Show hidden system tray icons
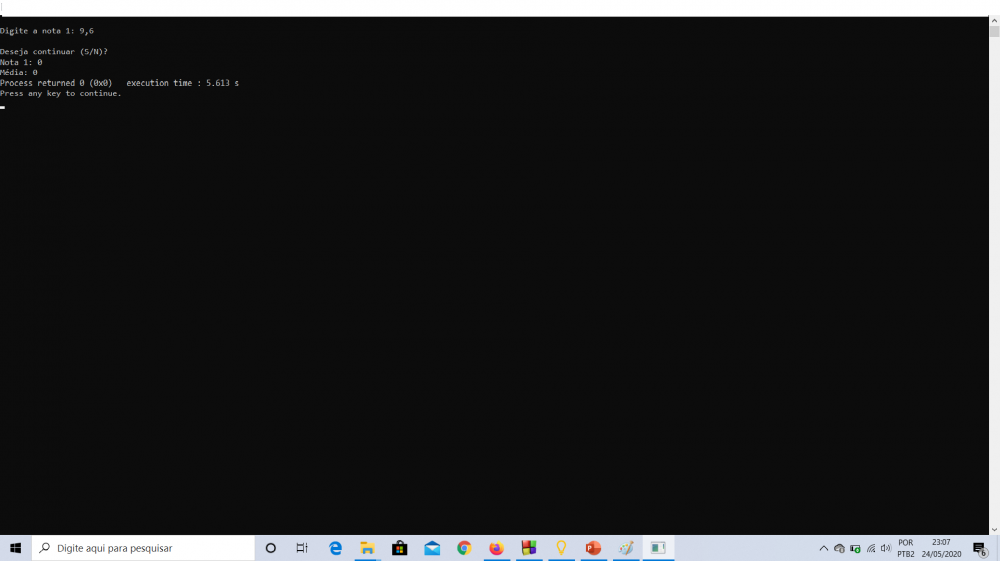Screen dimensions: 1000x561 (823, 548)
